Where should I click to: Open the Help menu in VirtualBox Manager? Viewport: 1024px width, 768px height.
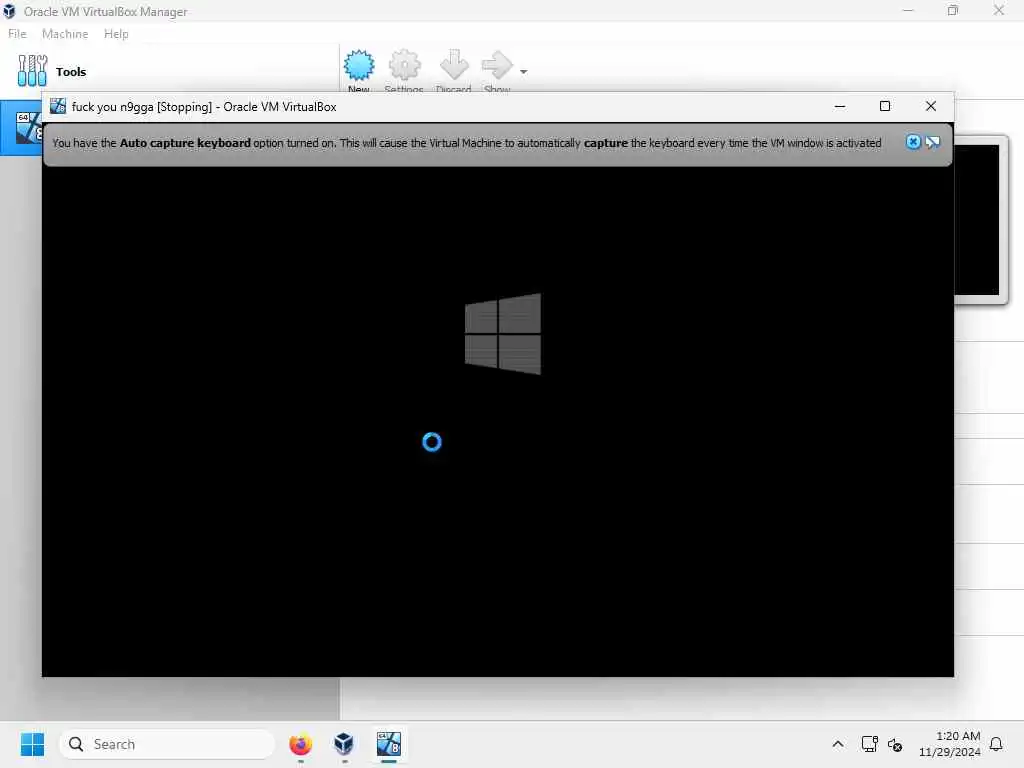coord(116,34)
